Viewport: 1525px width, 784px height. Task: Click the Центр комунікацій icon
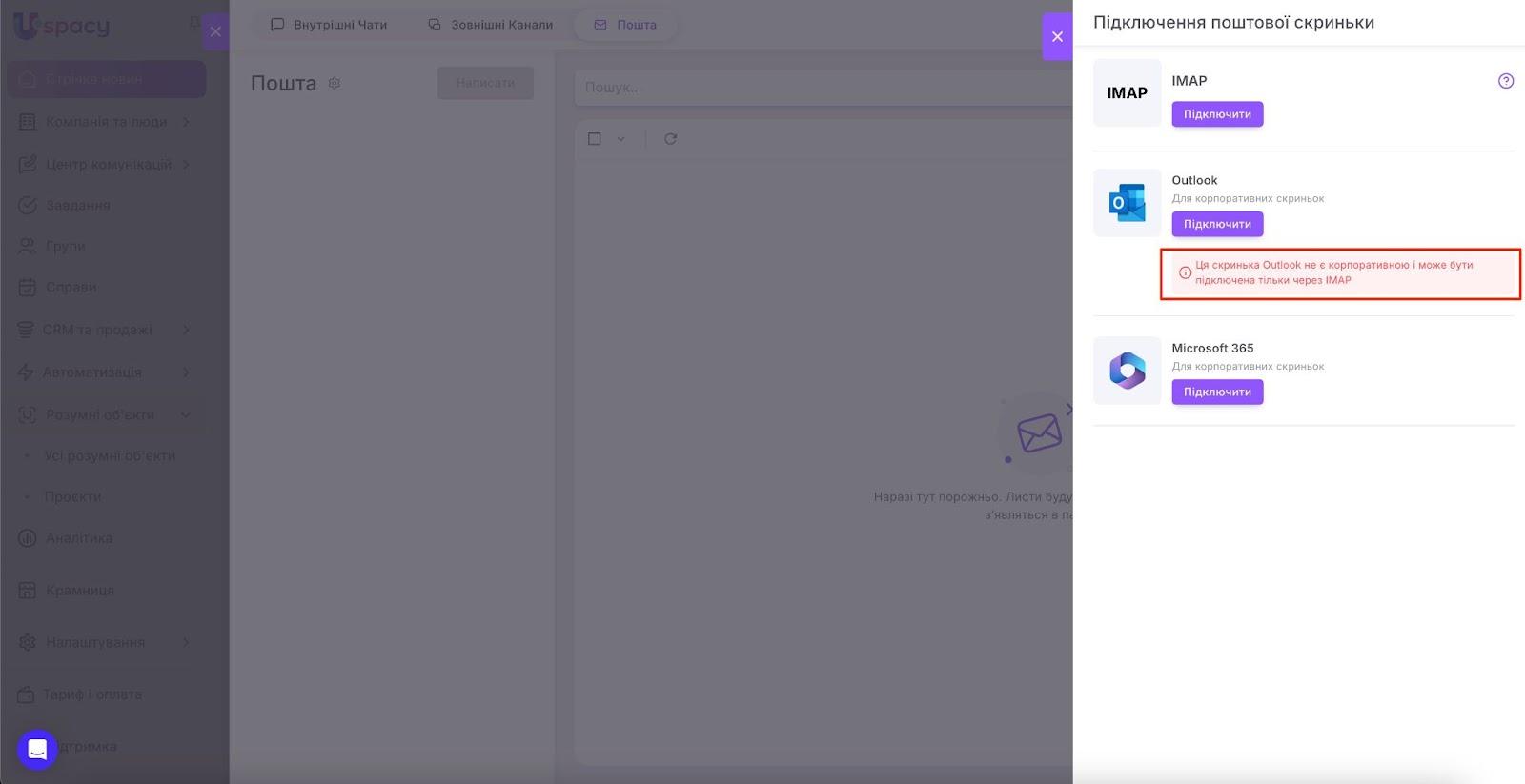click(x=28, y=165)
